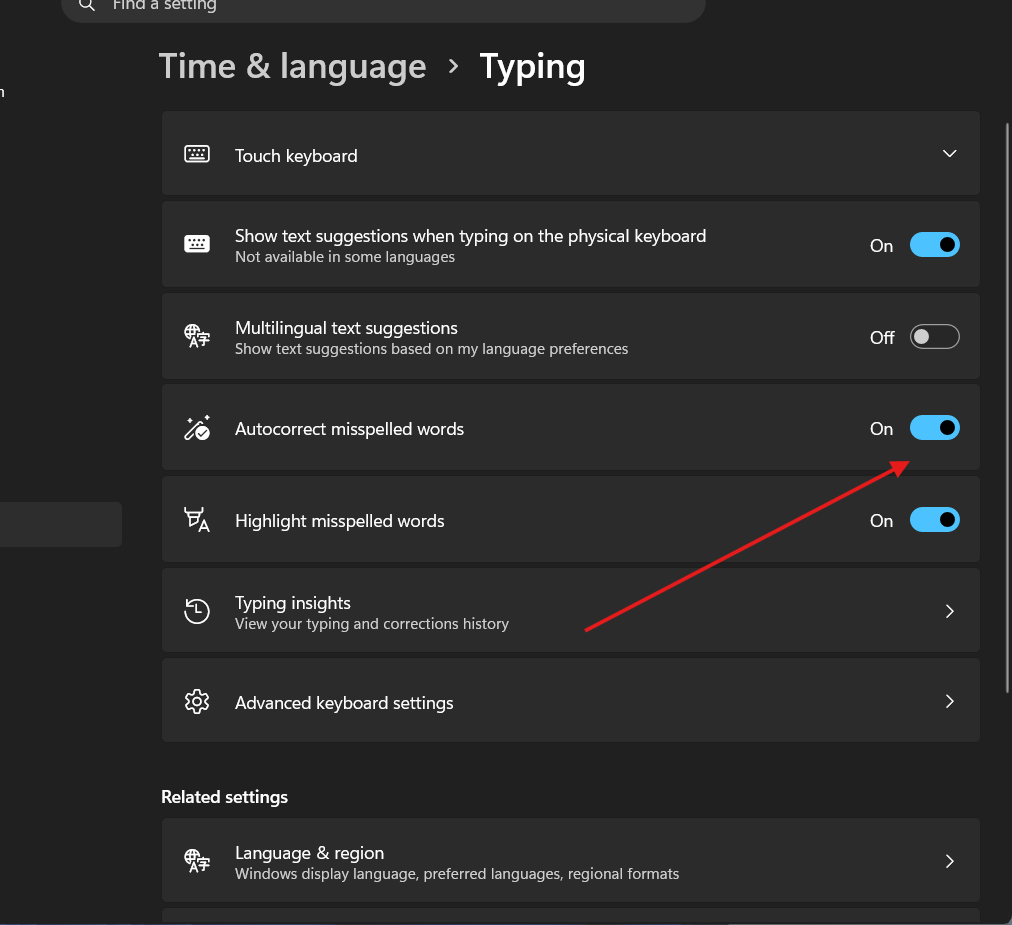Click the Multilingual text suggestions title

(346, 328)
